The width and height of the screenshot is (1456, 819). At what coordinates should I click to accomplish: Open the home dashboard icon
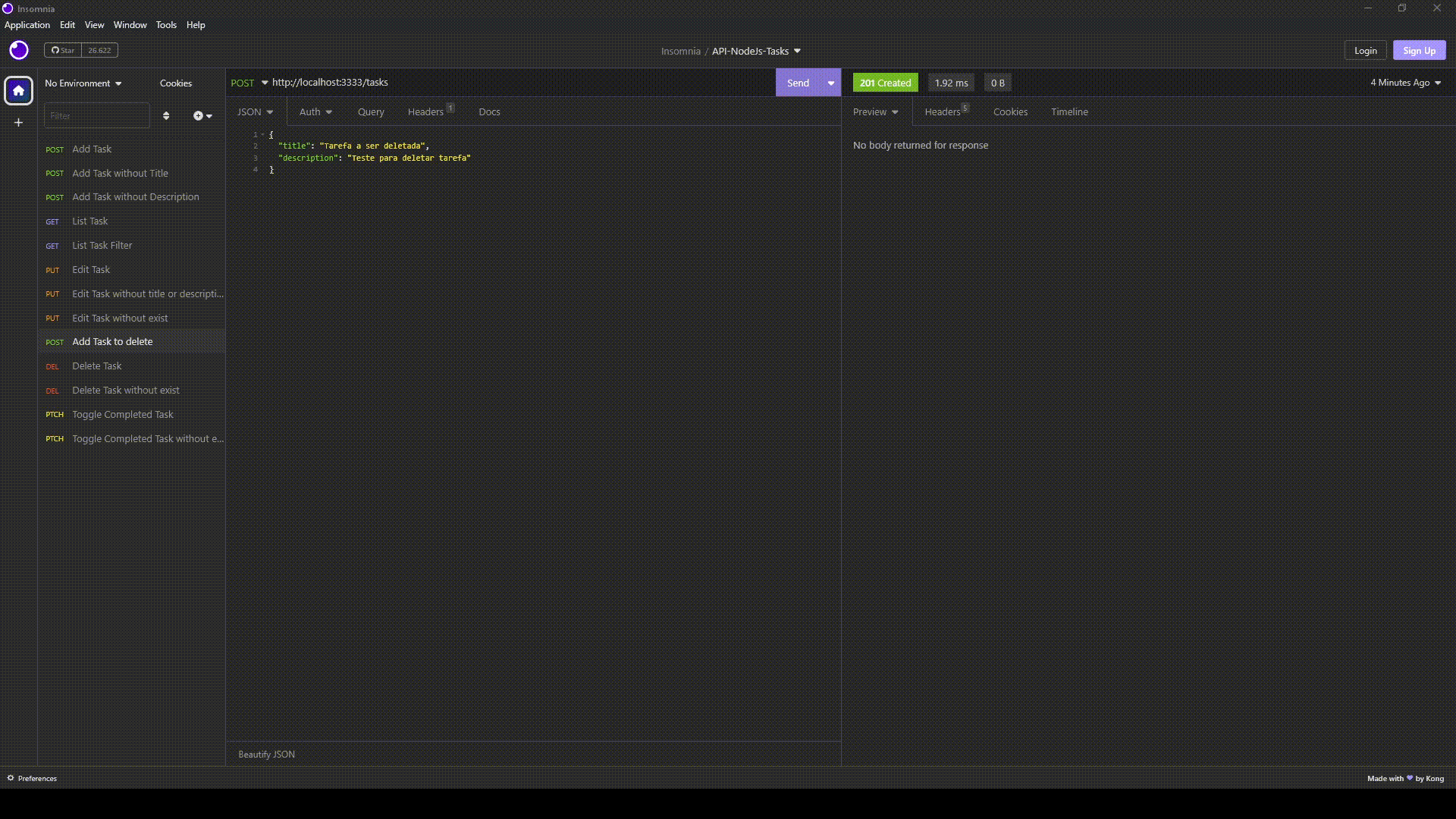pos(19,90)
